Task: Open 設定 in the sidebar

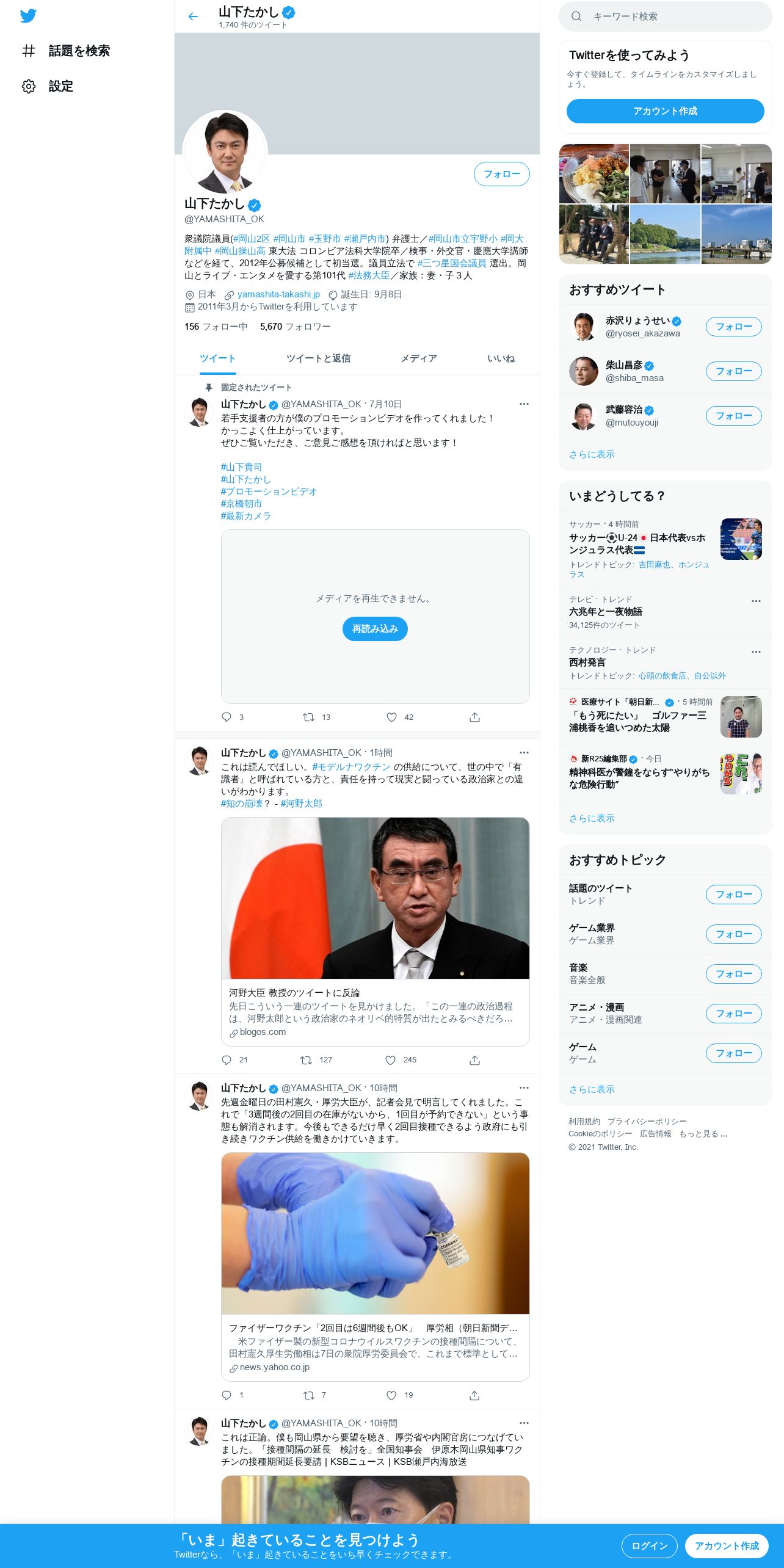Action: pyautogui.click(x=48, y=86)
